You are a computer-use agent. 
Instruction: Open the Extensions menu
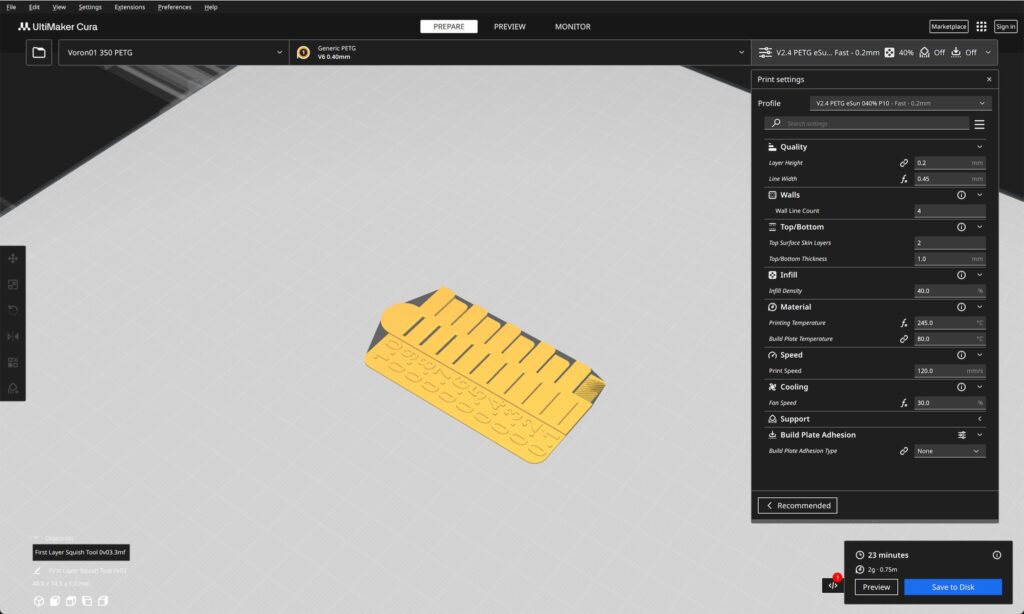tap(130, 7)
